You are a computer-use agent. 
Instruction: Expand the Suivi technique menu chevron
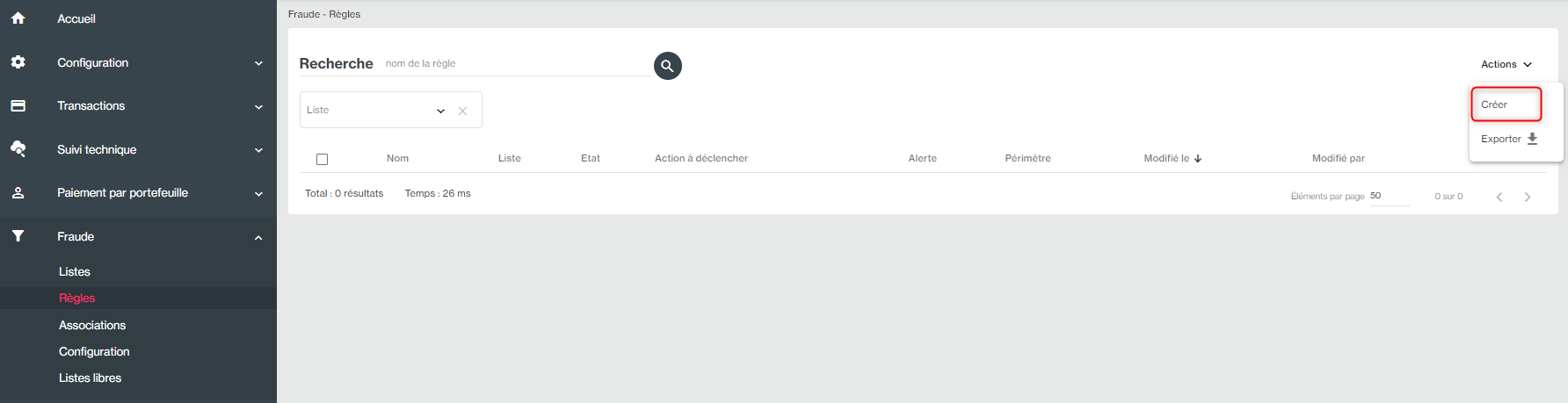258,150
